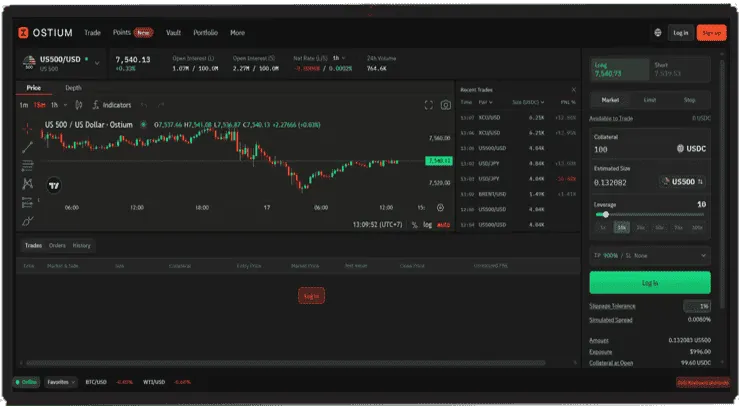Select the brush annotation tool at toolbar bottom
The width and height of the screenshot is (740, 410).
pyautogui.click(x=27, y=221)
